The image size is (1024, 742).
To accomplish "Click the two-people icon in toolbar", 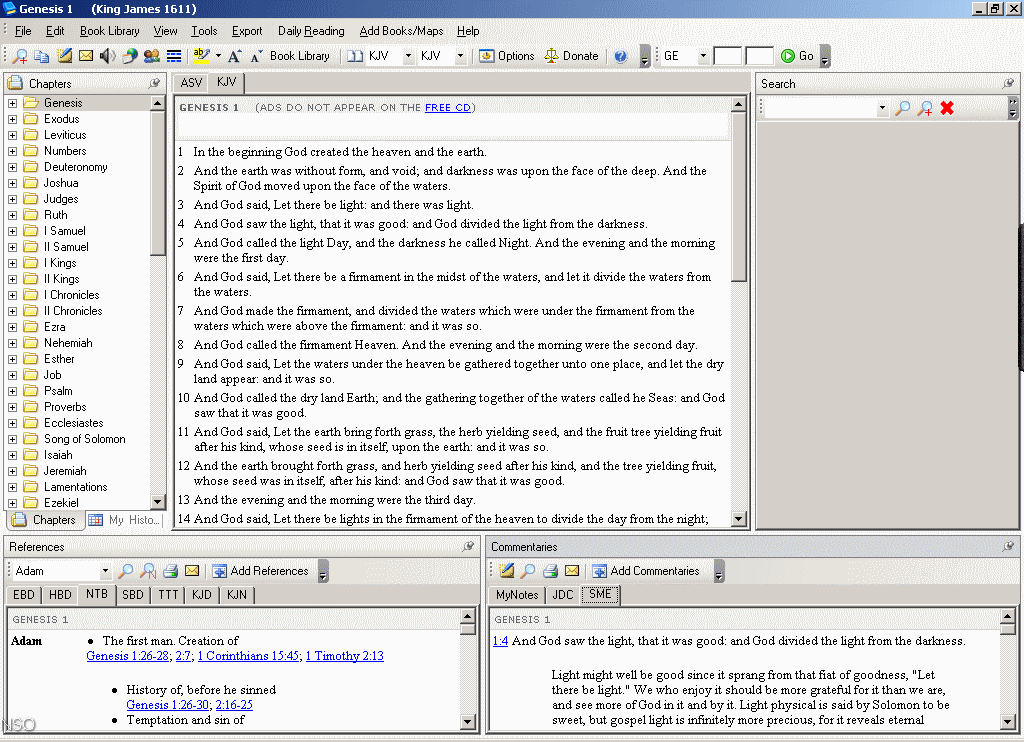I will click(152, 56).
